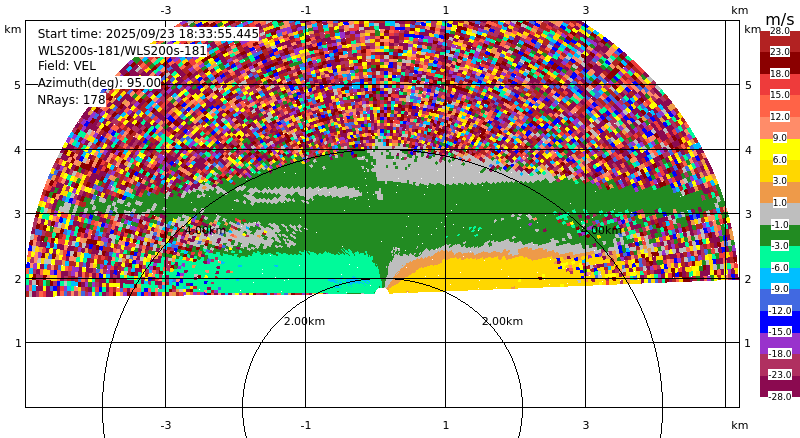Image resolution: width=800 pixels, height=438 pixels.
Task: Click the 4 km tick on the left axis
Action: (18, 150)
